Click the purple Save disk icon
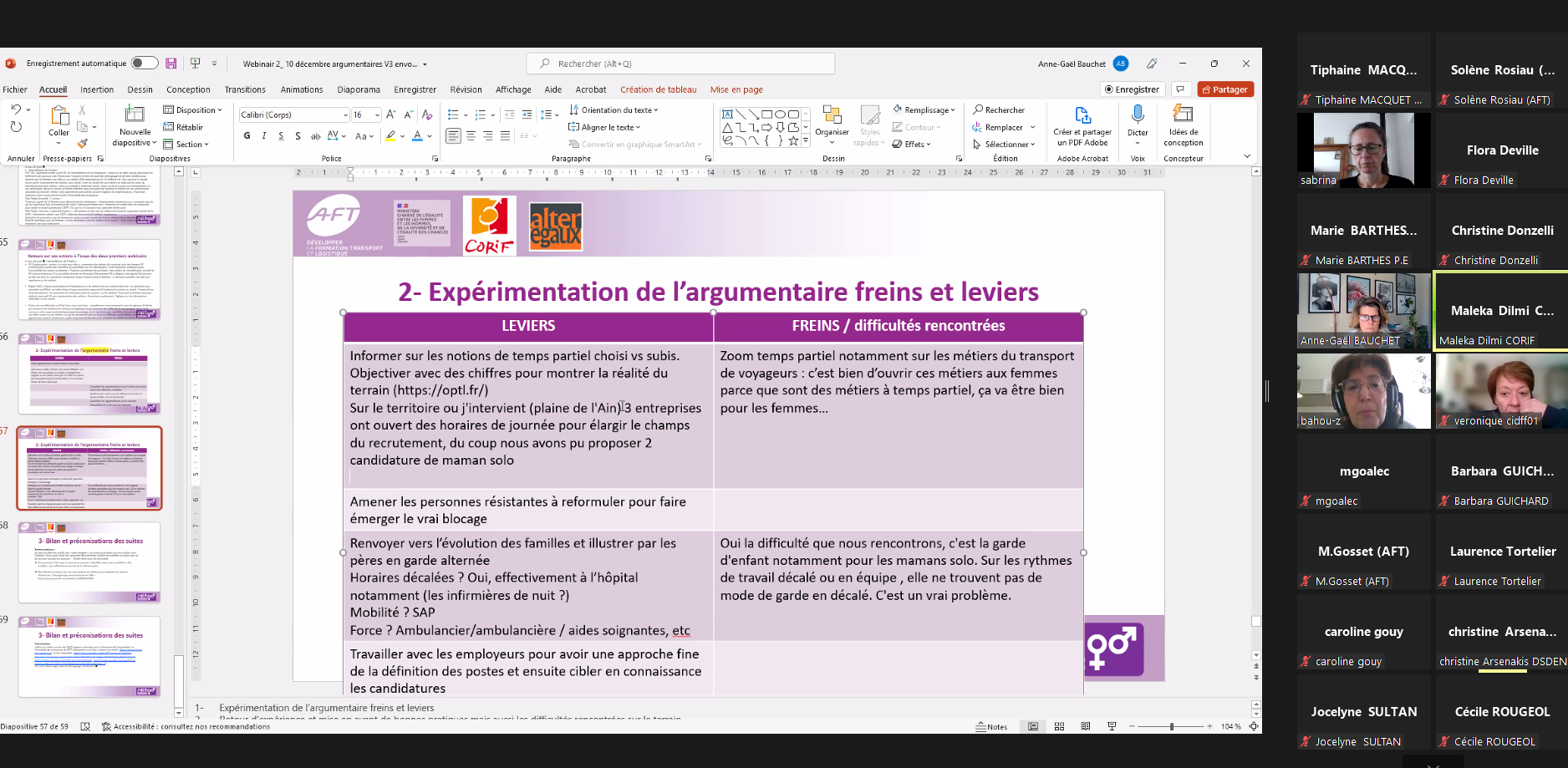 click(x=171, y=64)
